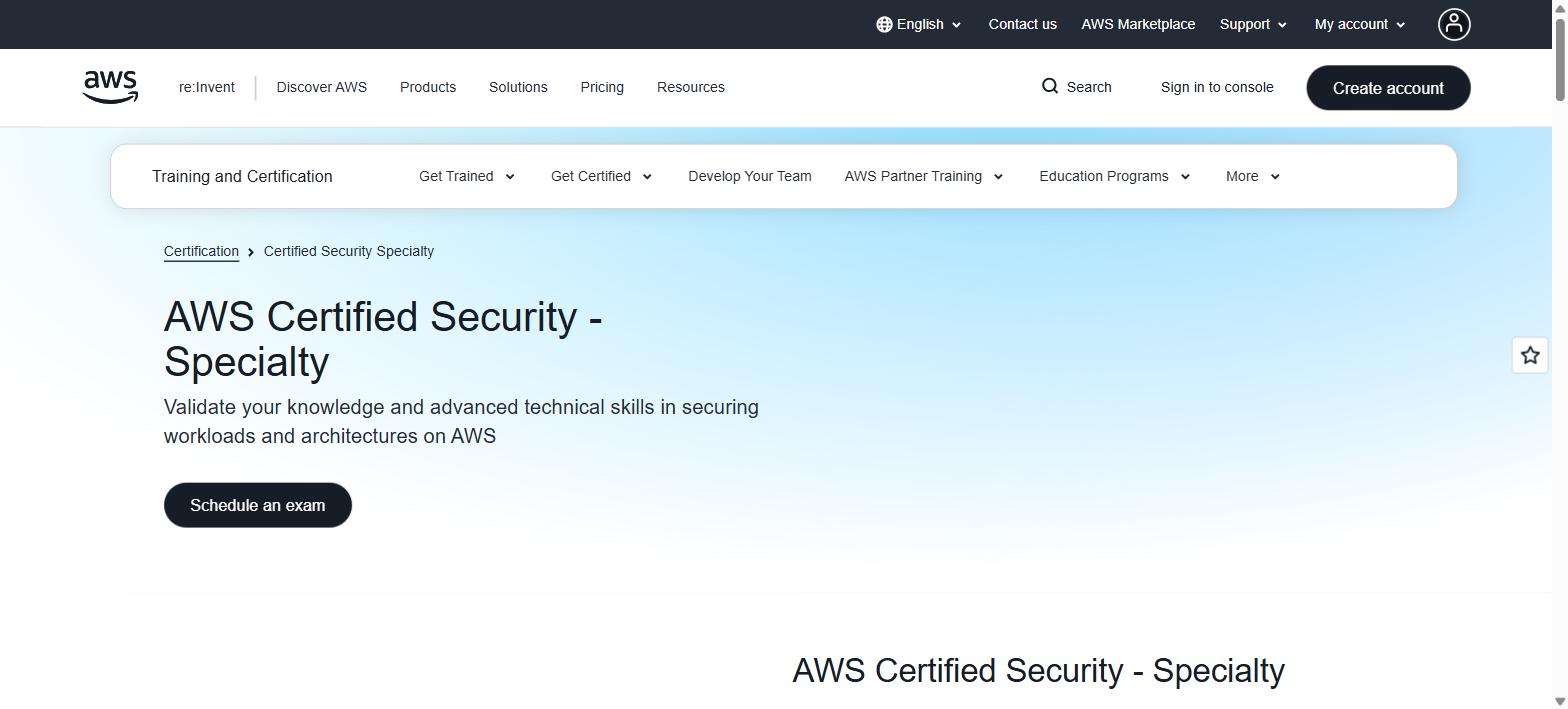Click the Get Certified label
This screenshot has height=709, width=1568.
(591, 176)
